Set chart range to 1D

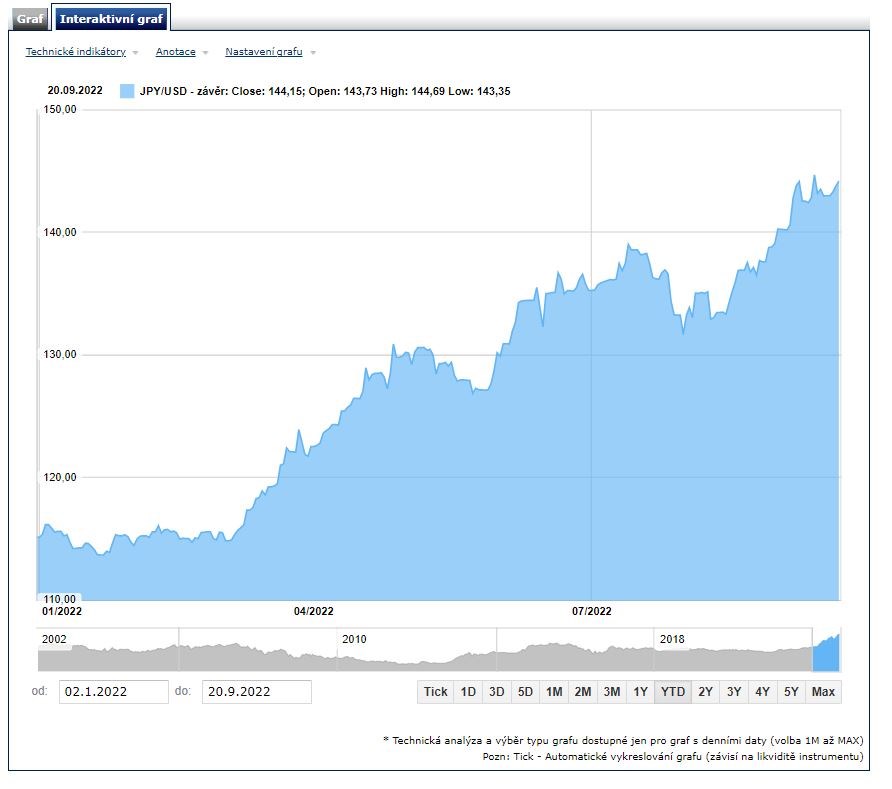click(467, 692)
